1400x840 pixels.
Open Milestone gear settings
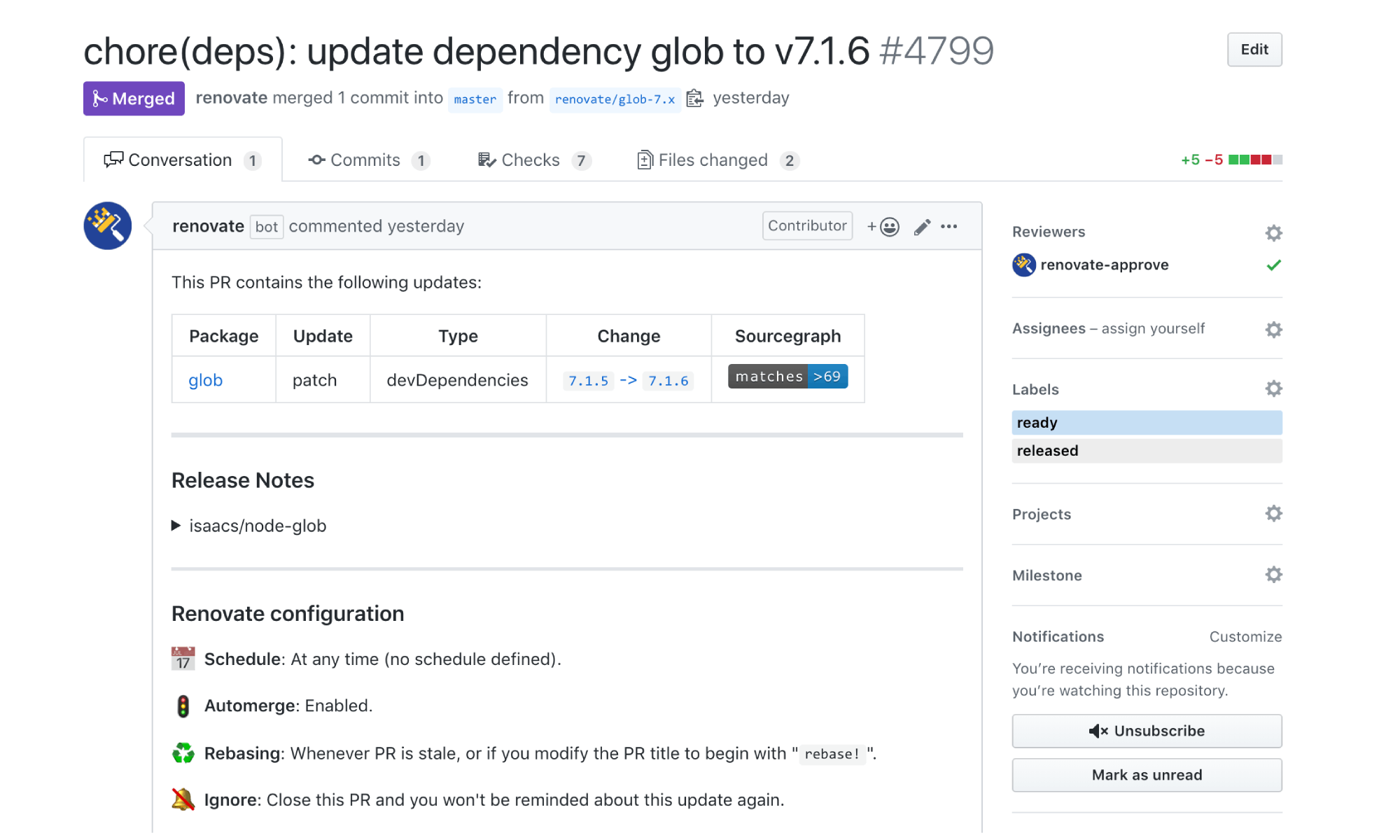tap(1273, 575)
